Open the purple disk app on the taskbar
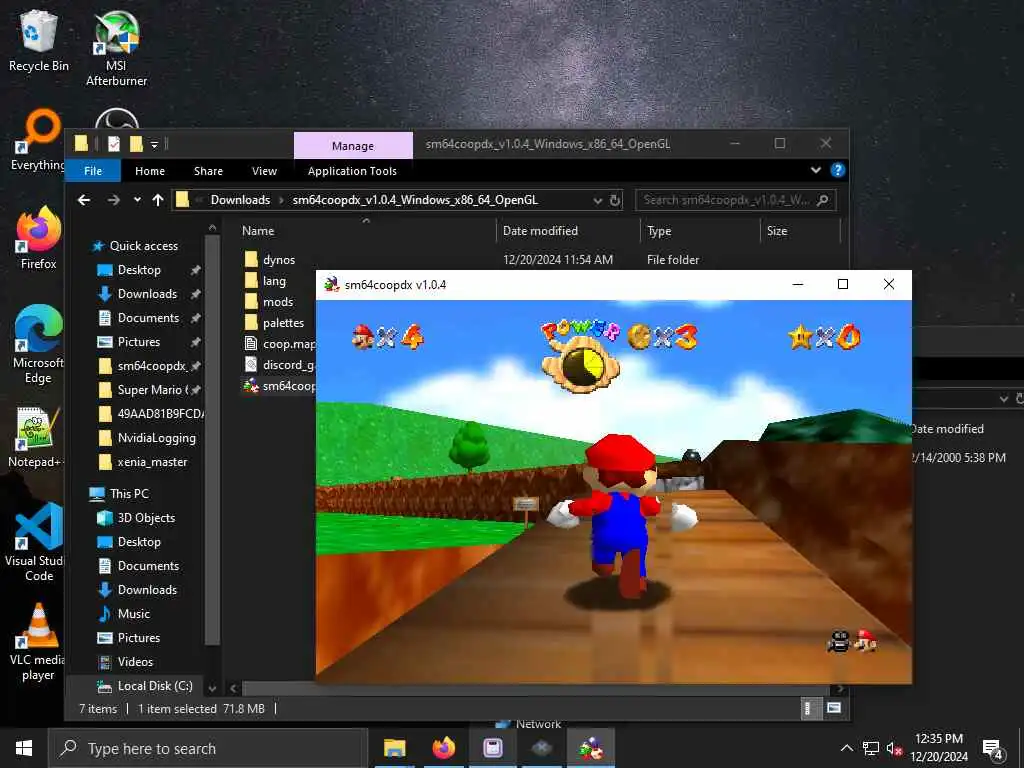The height and width of the screenshot is (768, 1024). 492,748
